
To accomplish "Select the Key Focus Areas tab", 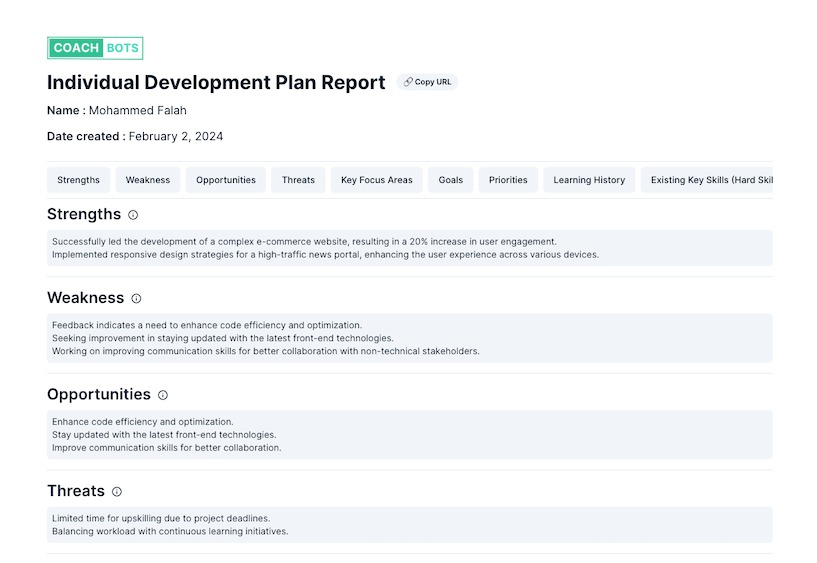I will click(376, 180).
